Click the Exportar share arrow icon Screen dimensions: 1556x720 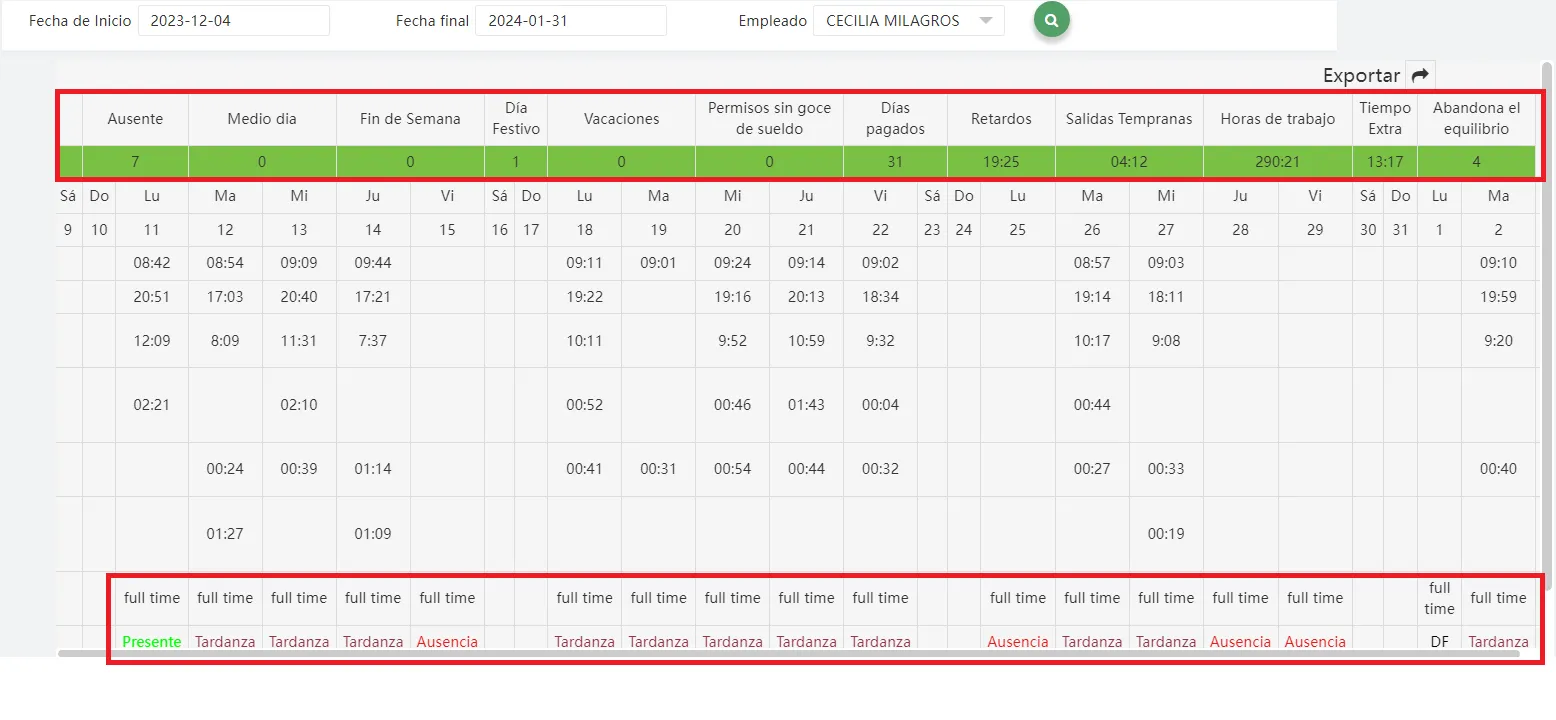pos(1420,75)
